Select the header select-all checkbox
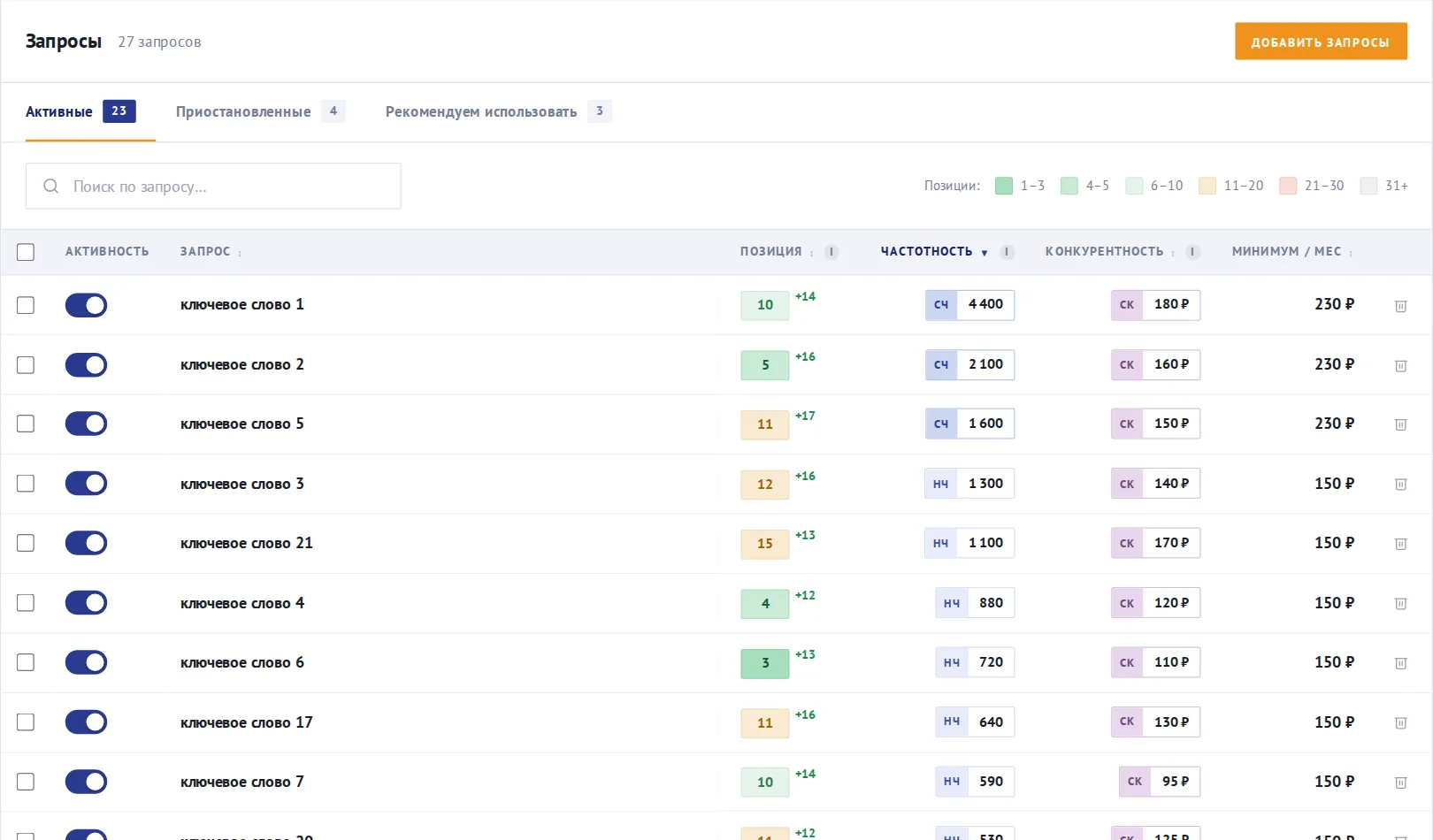1433x840 pixels. 26,252
